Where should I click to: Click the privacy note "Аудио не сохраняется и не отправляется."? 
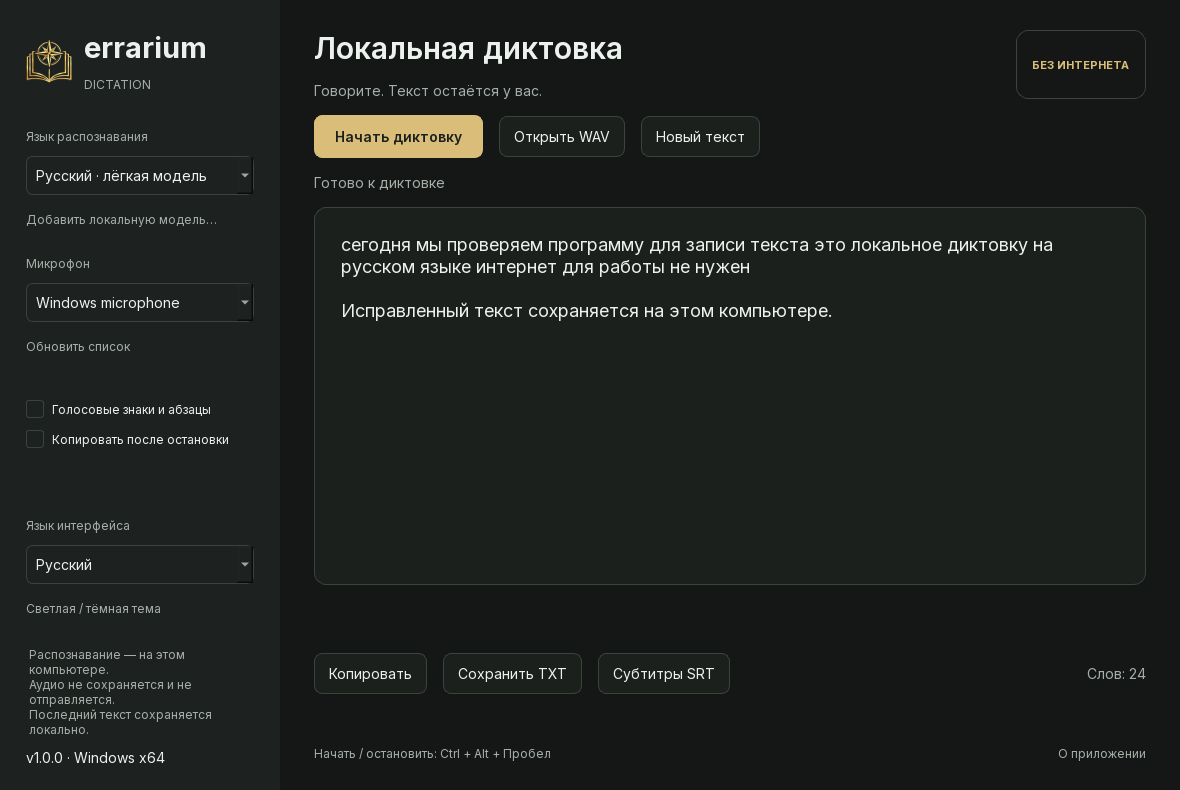point(110,692)
